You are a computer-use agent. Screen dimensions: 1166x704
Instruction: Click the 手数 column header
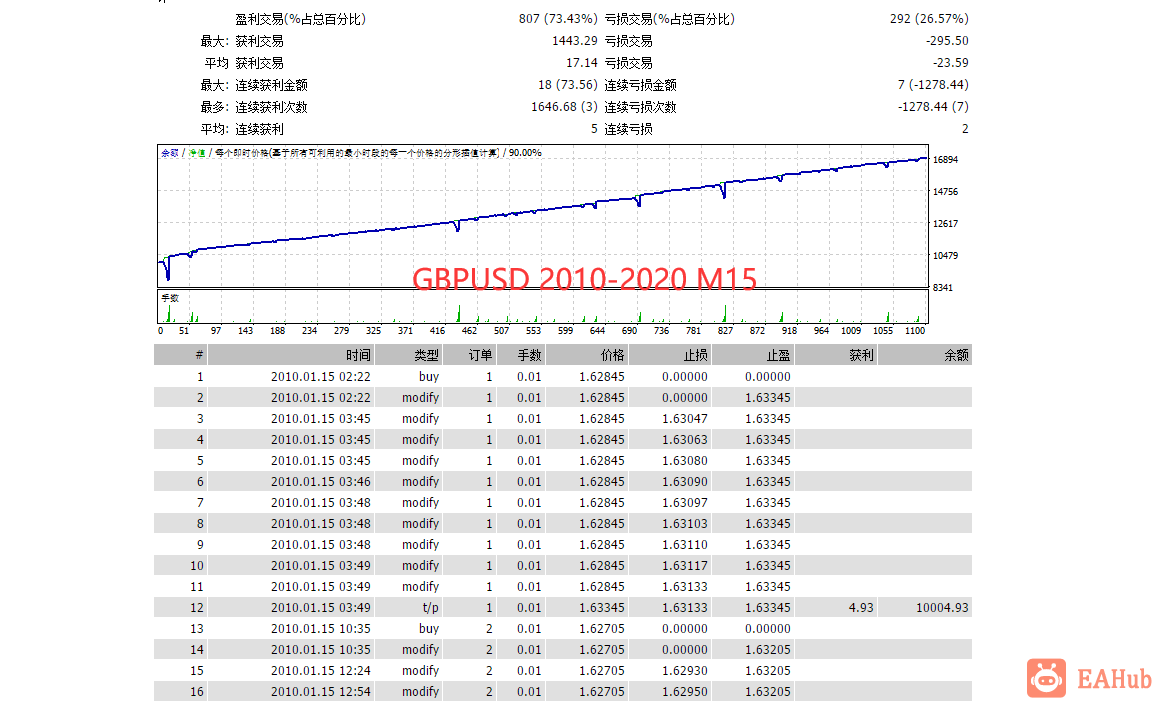(x=530, y=355)
